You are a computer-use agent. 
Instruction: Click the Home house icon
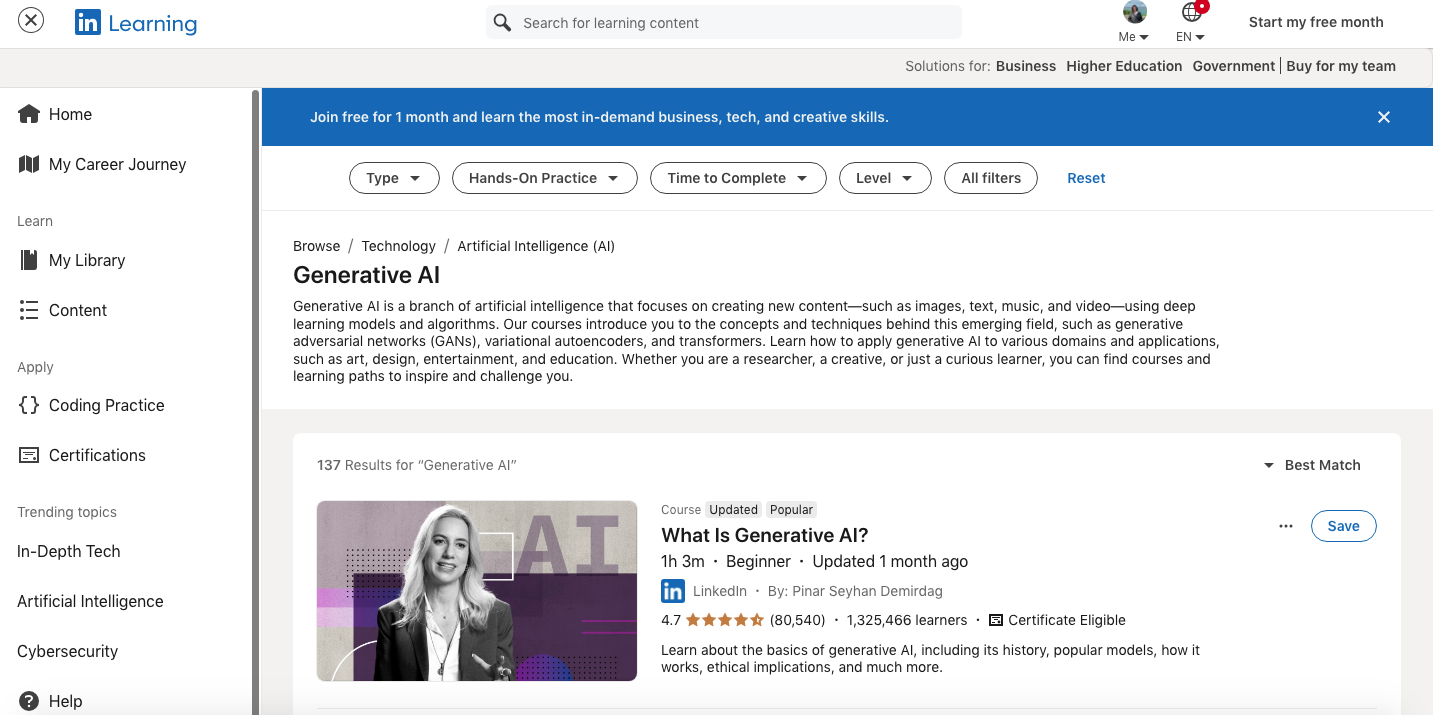29,114
